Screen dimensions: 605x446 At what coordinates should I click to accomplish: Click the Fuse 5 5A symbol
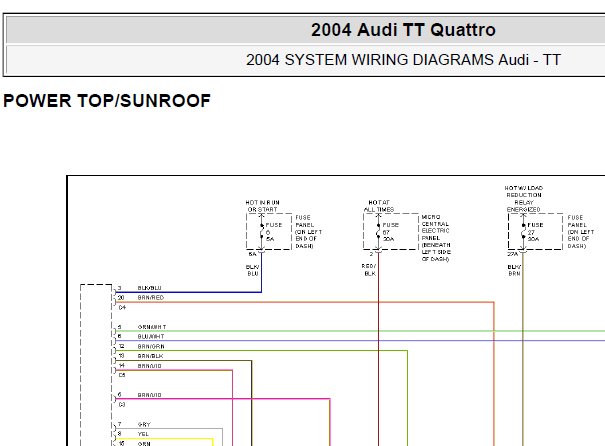[x=262, y=232]
